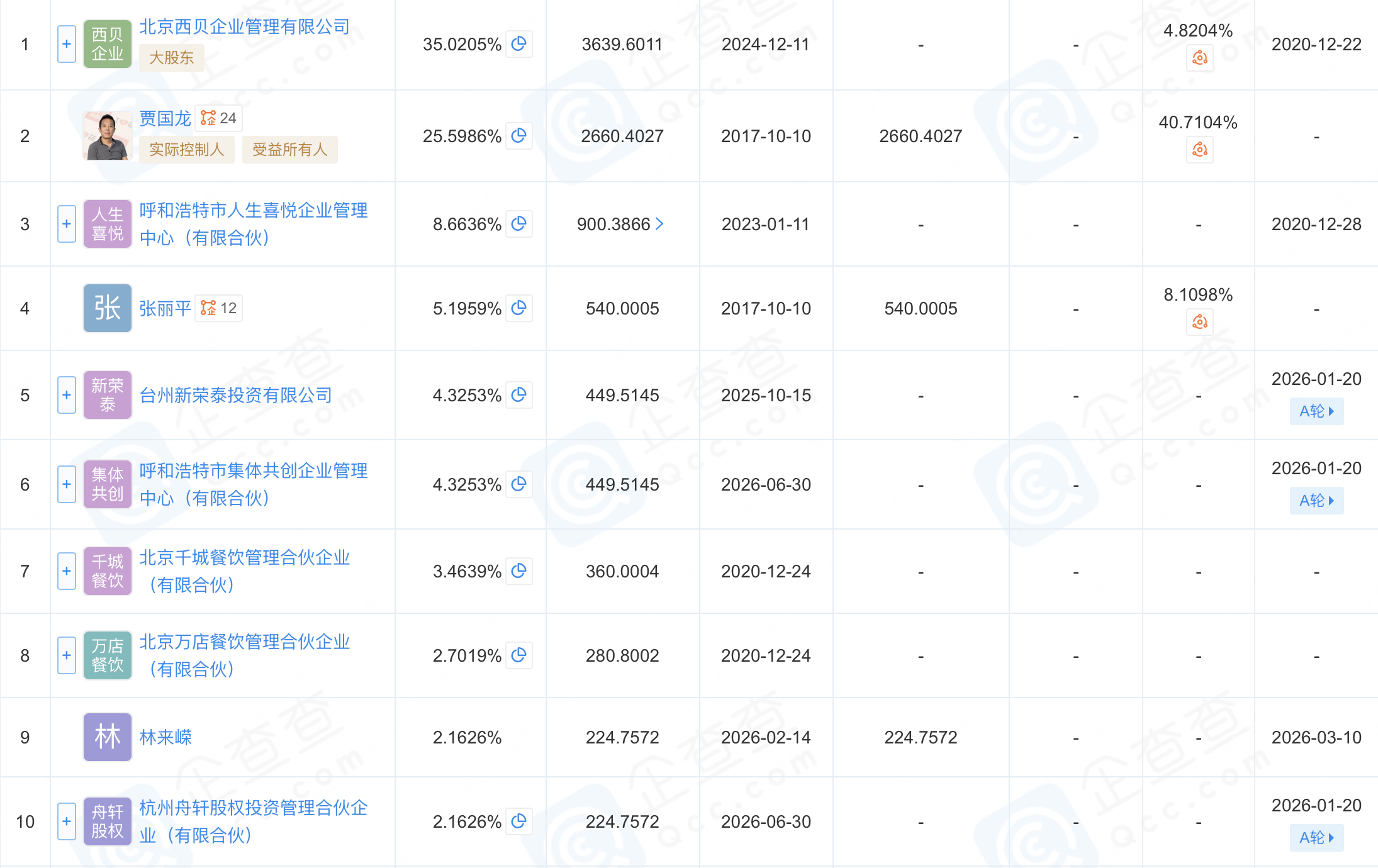Expand the 北京万店餐饮管理合伙企业 row
The image size is (1378, 868).
pyautogui.click(x=67, y=655)
